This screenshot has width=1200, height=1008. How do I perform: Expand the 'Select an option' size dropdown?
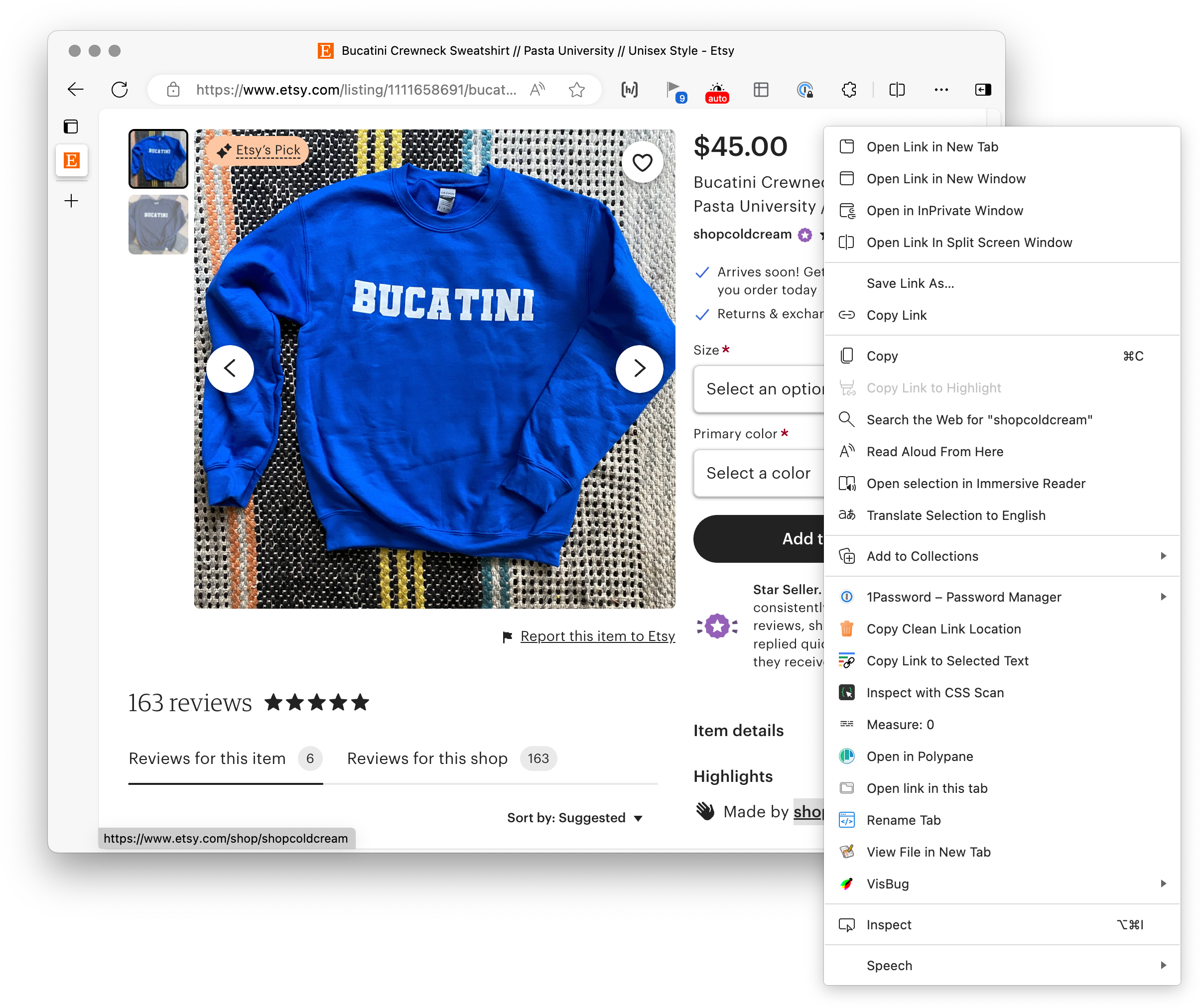pyautogui.click(x=761, y=388)
